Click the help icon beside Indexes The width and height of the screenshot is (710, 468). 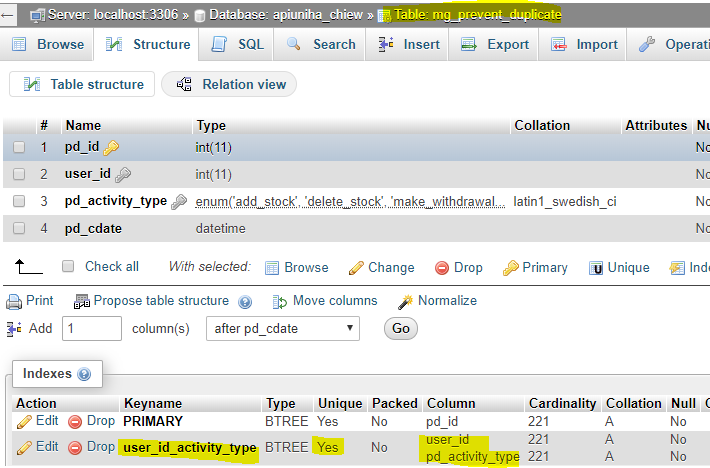tap(84, 375)
